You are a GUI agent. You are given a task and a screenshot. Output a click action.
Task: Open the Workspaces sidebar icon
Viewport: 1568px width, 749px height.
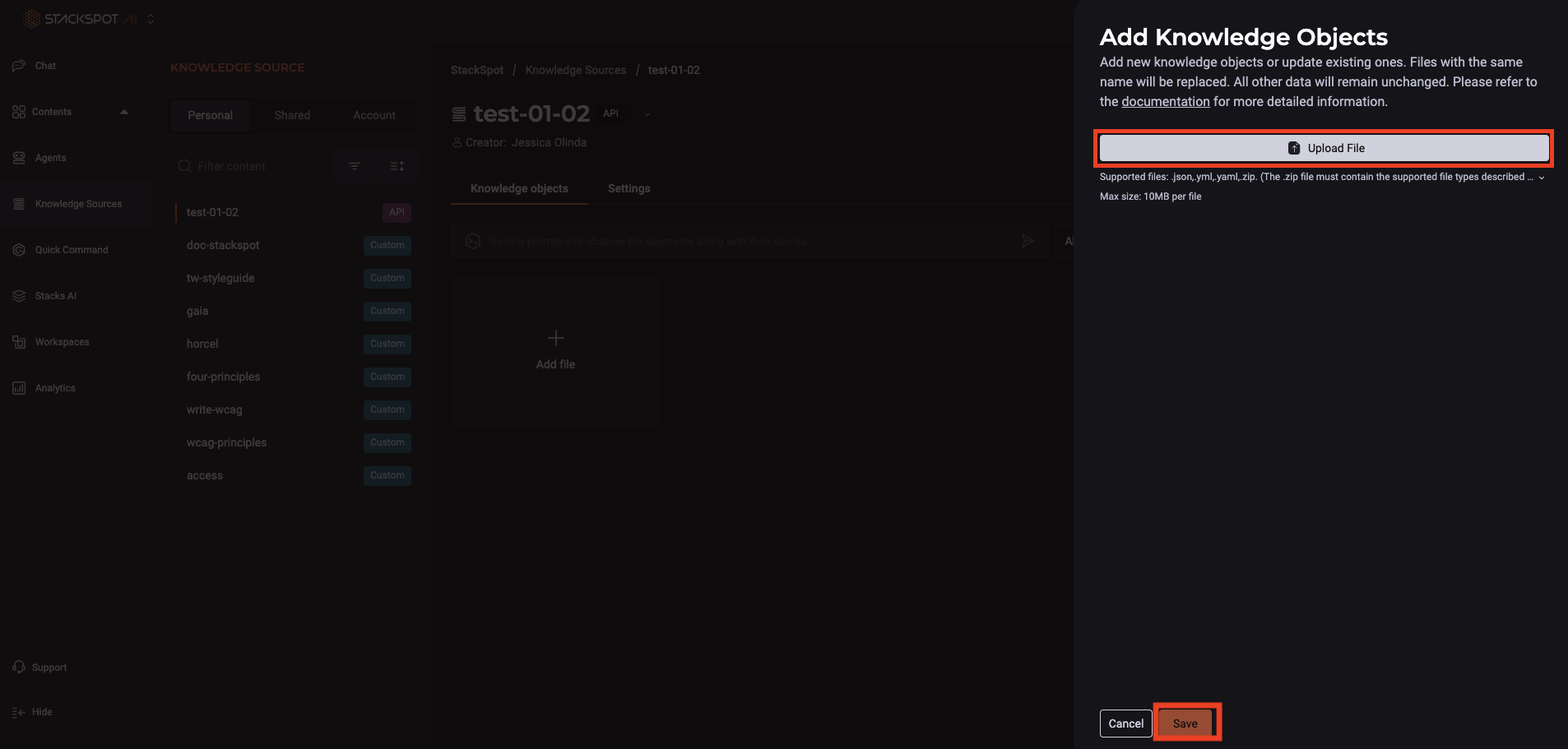pyautogui.click(x=19, y=342)
